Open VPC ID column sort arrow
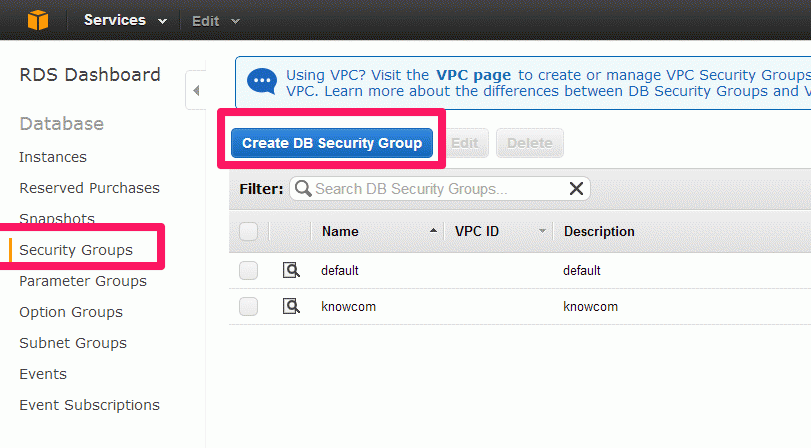 coord(542,231)
